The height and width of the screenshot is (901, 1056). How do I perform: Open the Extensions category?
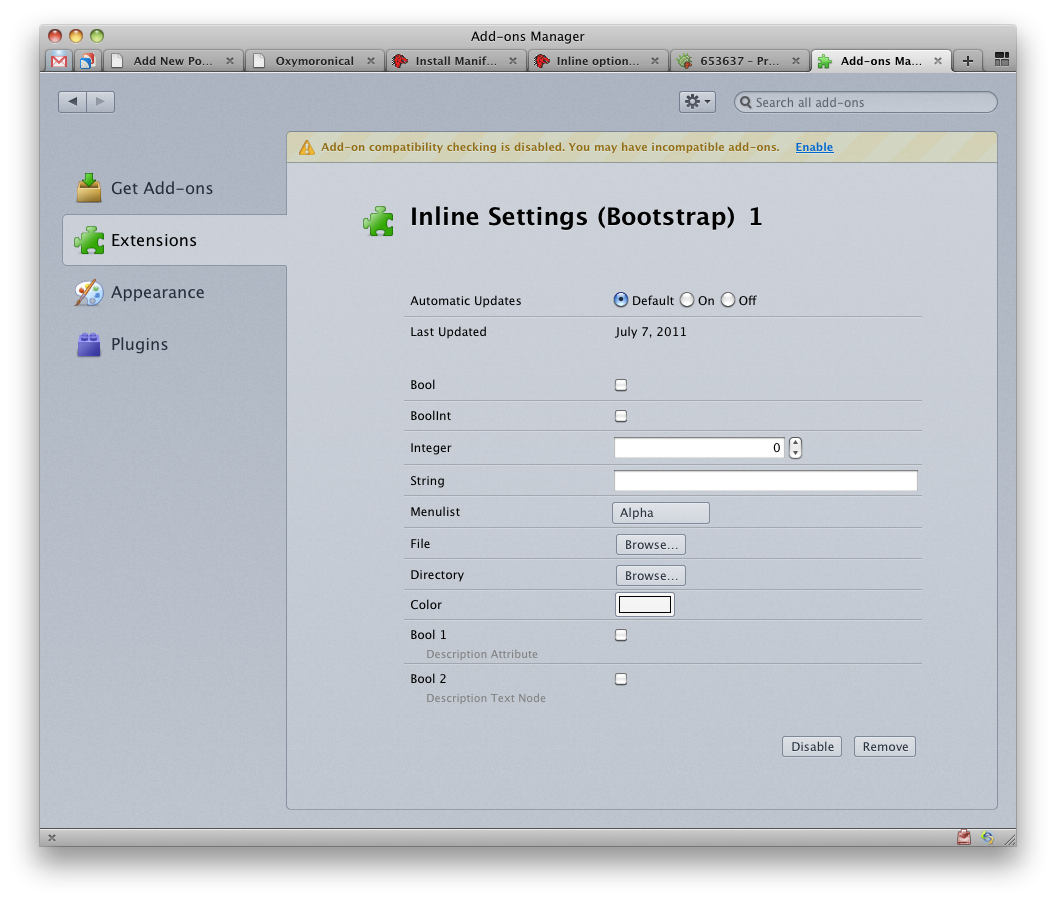(174, 240)
